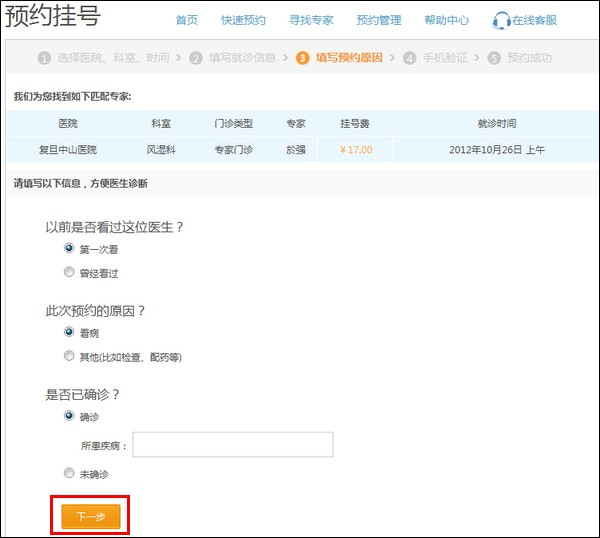Select 确诊 radio button
This screenshot has width=600, height=538.
pos(69,415)
